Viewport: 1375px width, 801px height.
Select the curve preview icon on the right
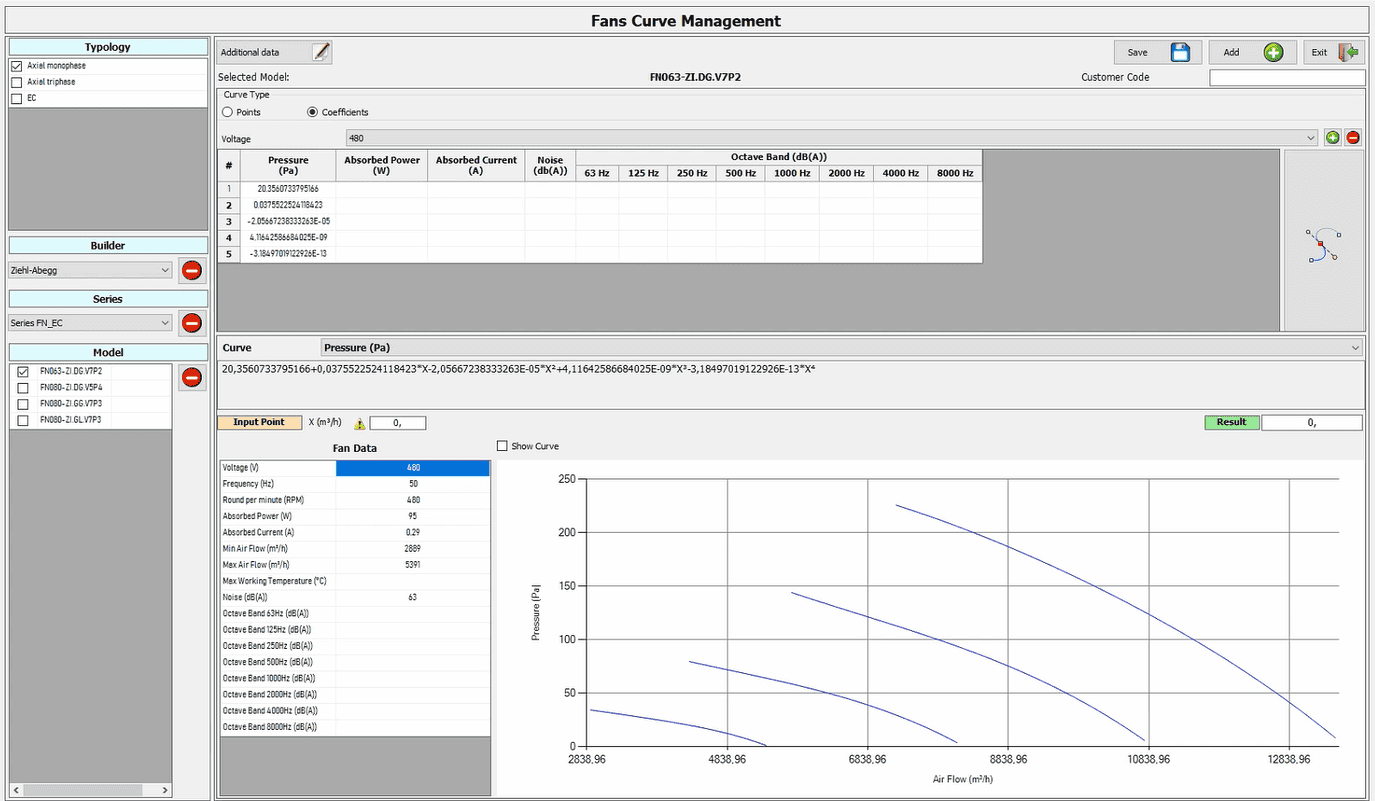(1323, 243)
